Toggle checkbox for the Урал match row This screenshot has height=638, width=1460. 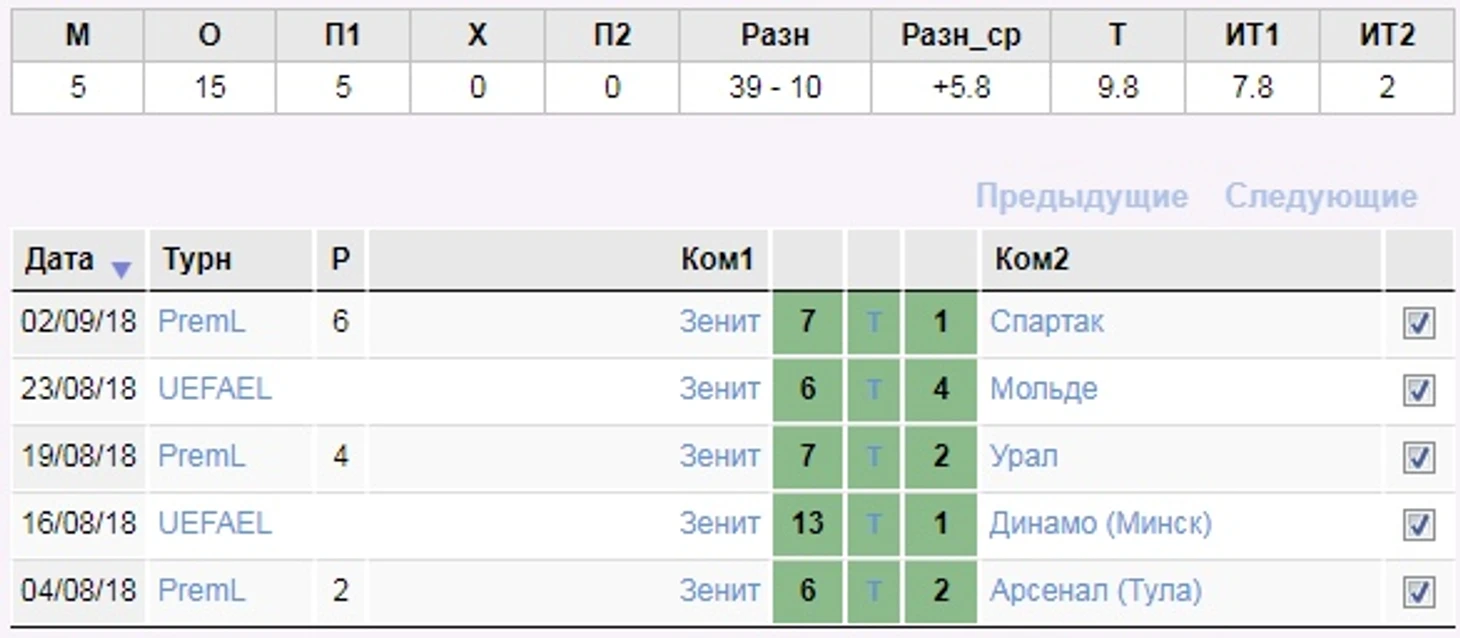point(1419,458)
